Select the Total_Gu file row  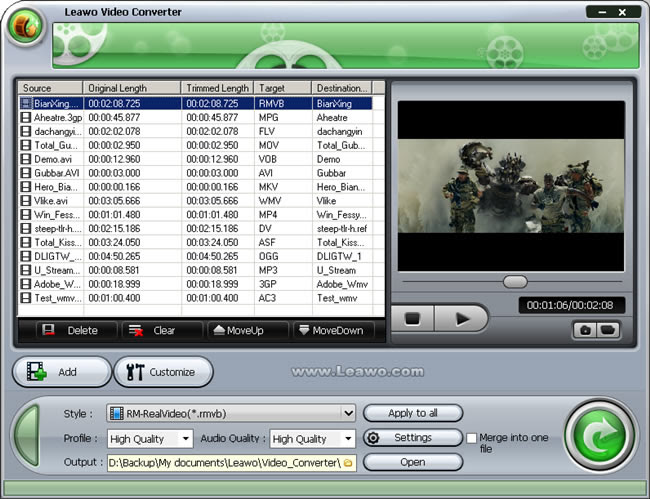pos(195,145)
